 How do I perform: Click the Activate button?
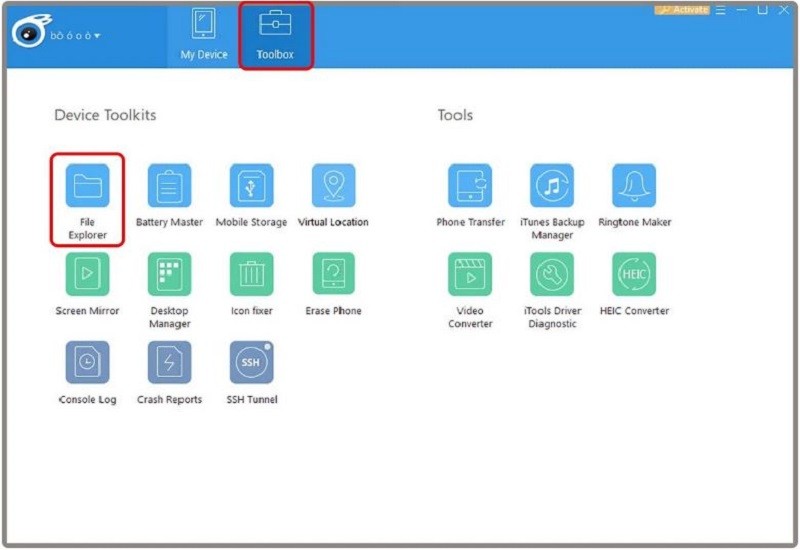[682, 10]
